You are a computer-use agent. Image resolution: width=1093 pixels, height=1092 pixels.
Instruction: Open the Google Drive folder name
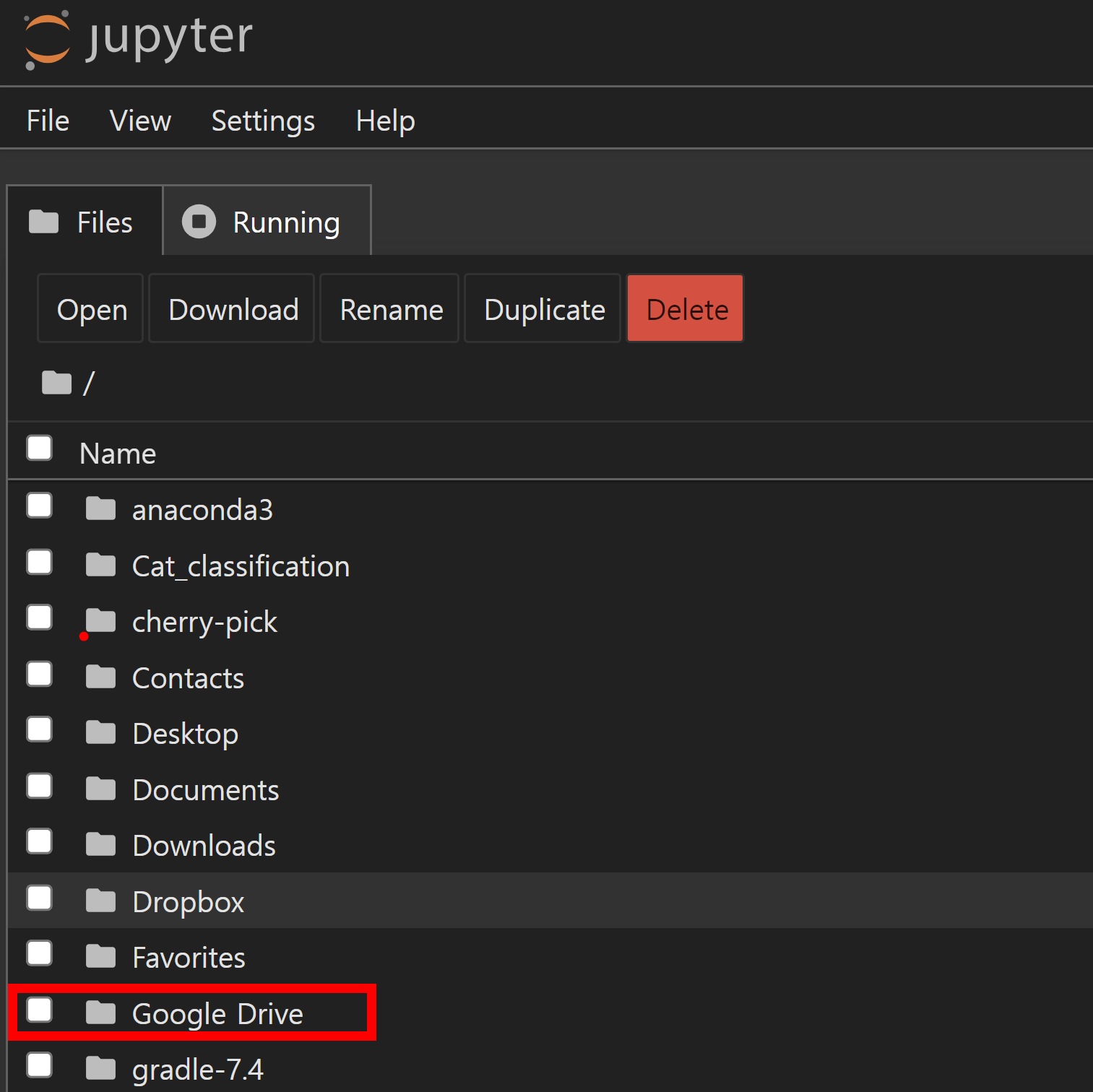coord(218,1014)
